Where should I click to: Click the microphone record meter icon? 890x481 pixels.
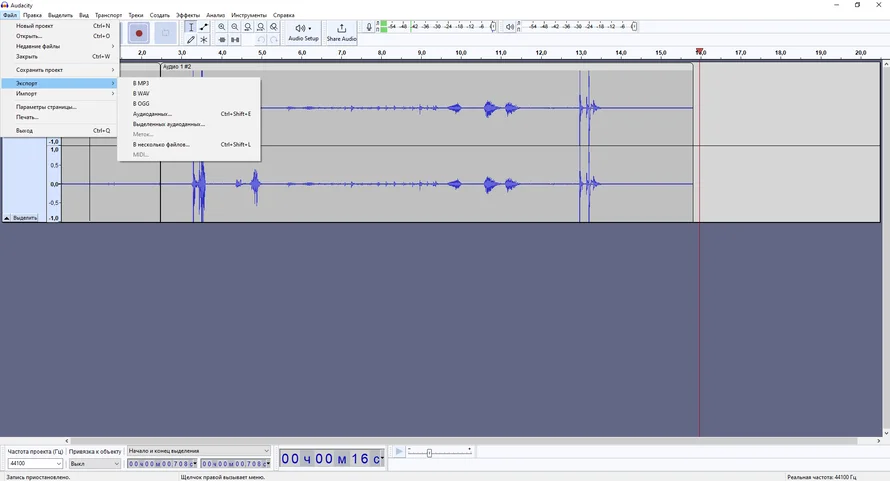(369, 27)
